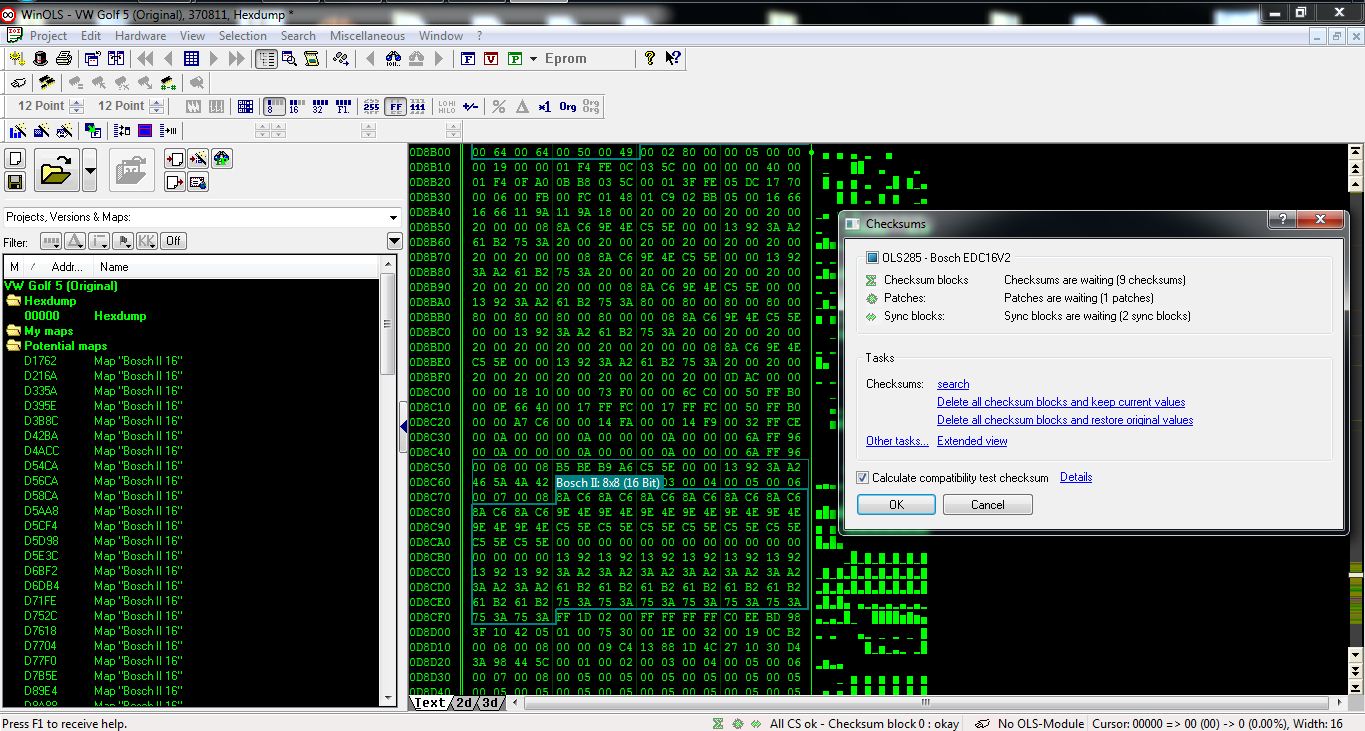
Task: Jump to last map with double-right arrows
Action: 236,58
